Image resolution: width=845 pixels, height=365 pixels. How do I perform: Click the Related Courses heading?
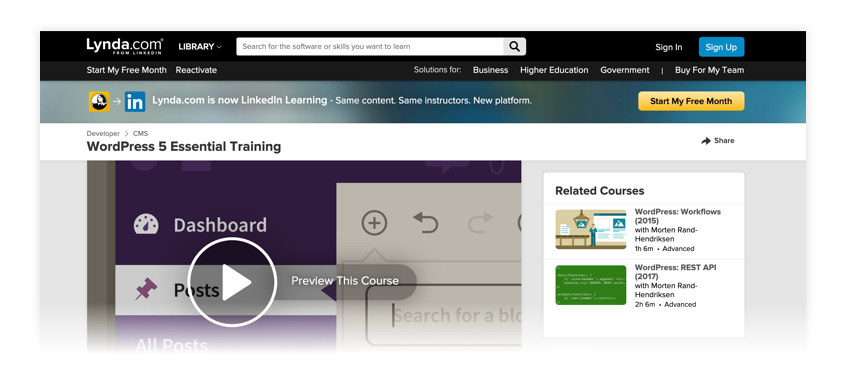(599, 191)
